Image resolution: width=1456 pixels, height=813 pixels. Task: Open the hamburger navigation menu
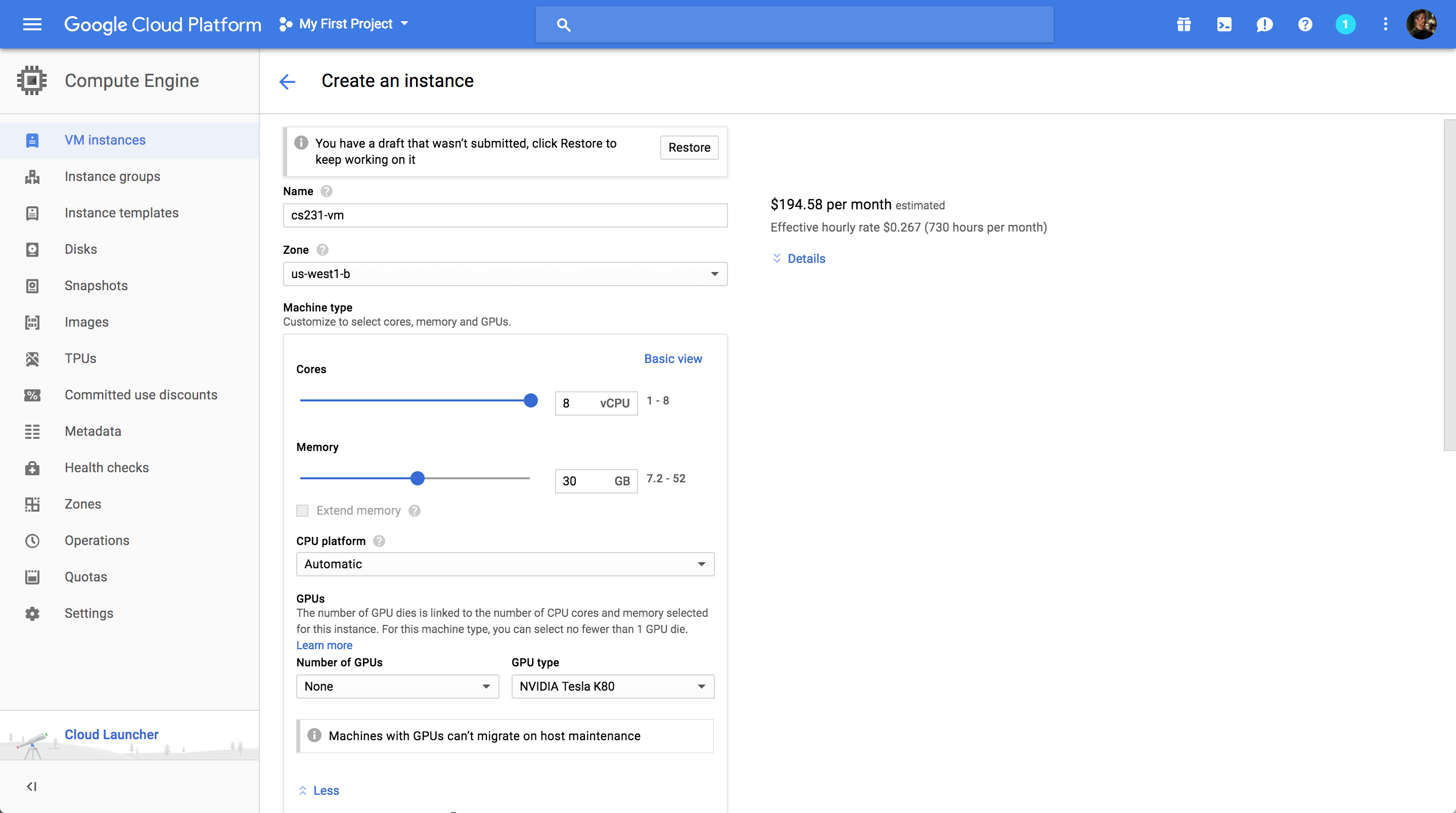[x=32, y=24]
